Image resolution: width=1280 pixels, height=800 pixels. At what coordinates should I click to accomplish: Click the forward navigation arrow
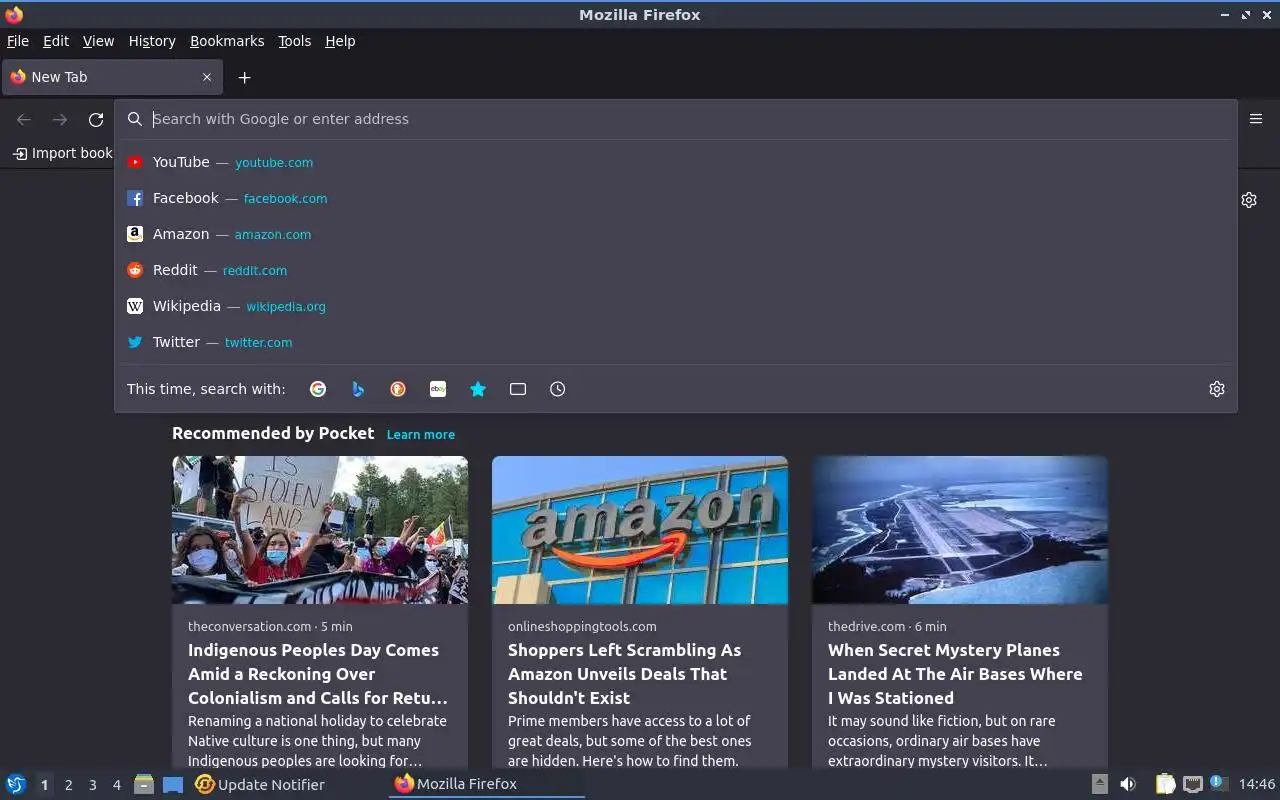point(60,120)
